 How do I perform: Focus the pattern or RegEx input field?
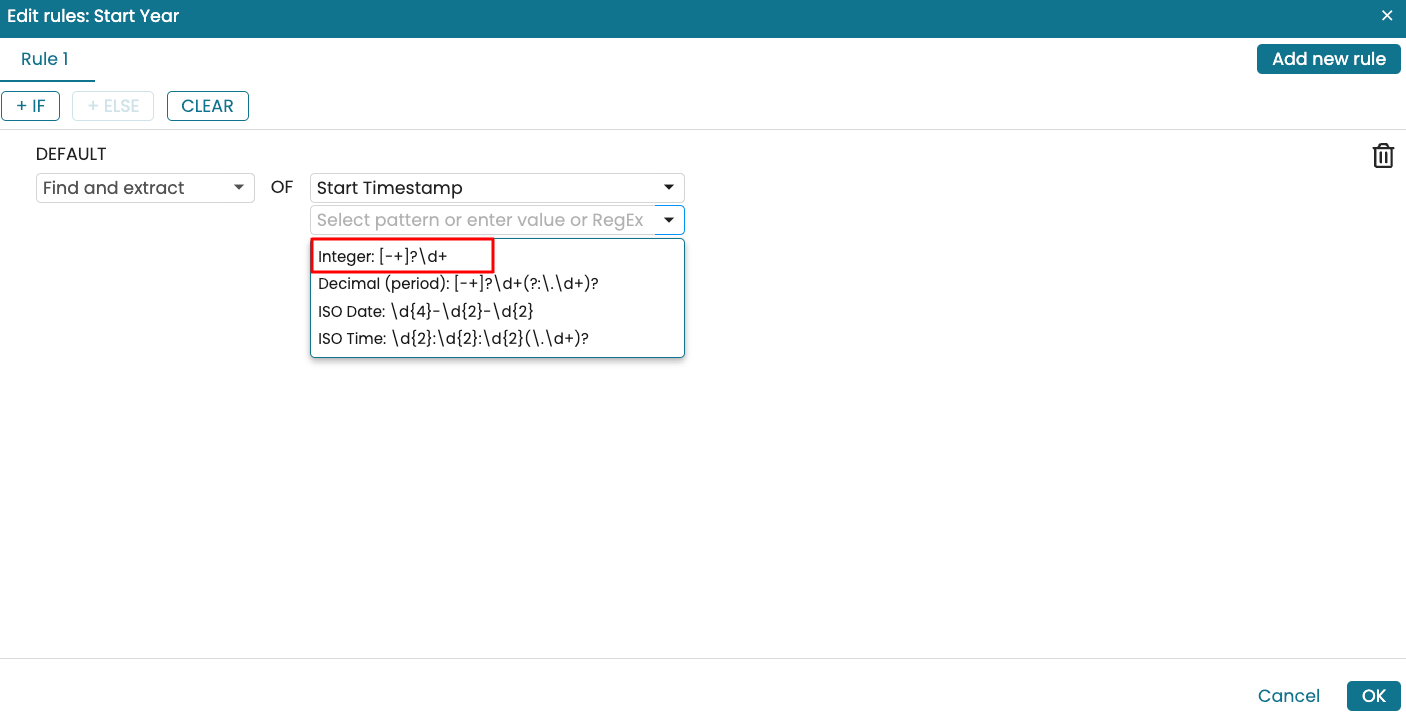tap(482, 220)
